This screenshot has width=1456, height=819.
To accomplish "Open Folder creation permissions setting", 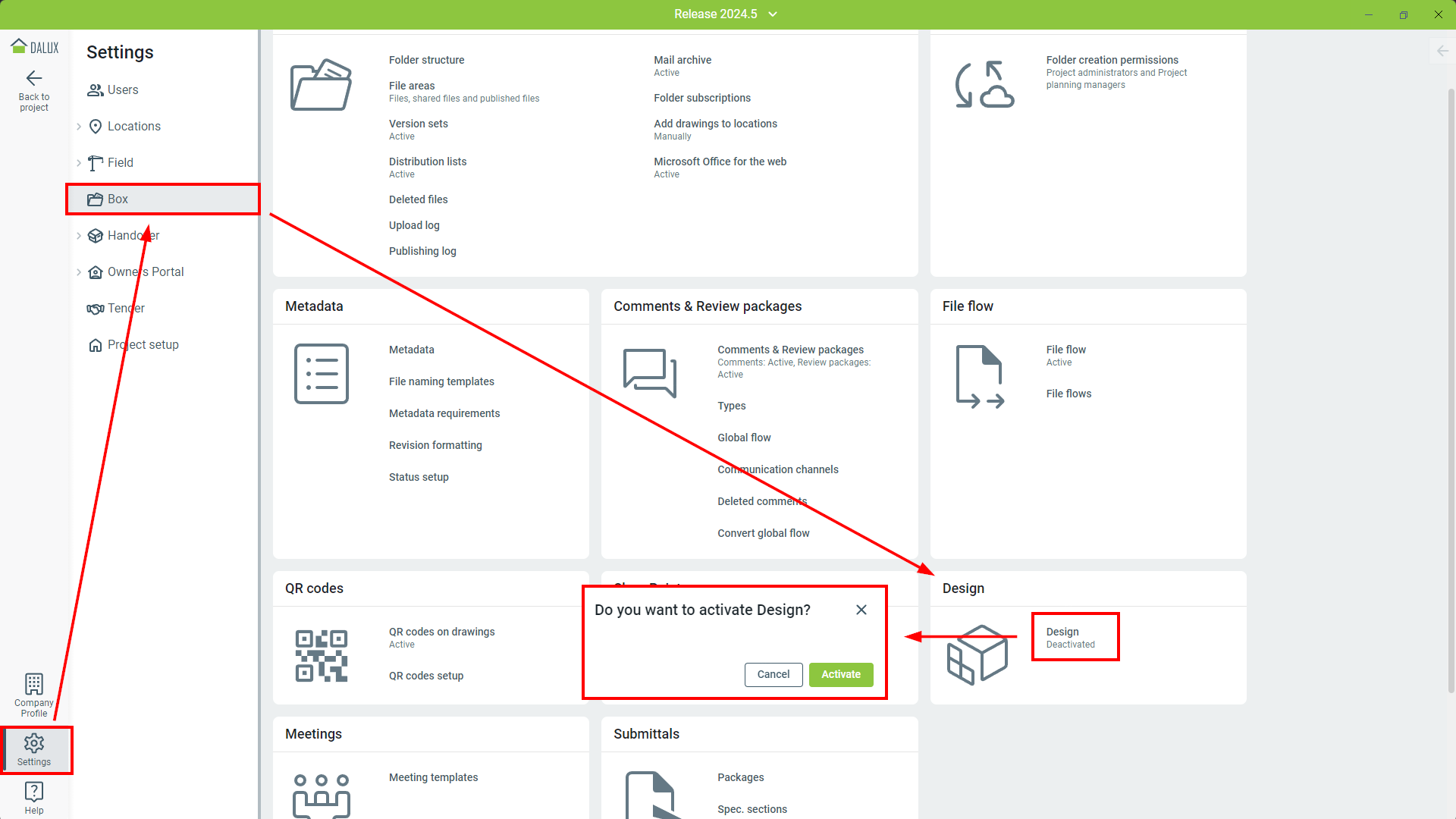I will [1112, 60].
